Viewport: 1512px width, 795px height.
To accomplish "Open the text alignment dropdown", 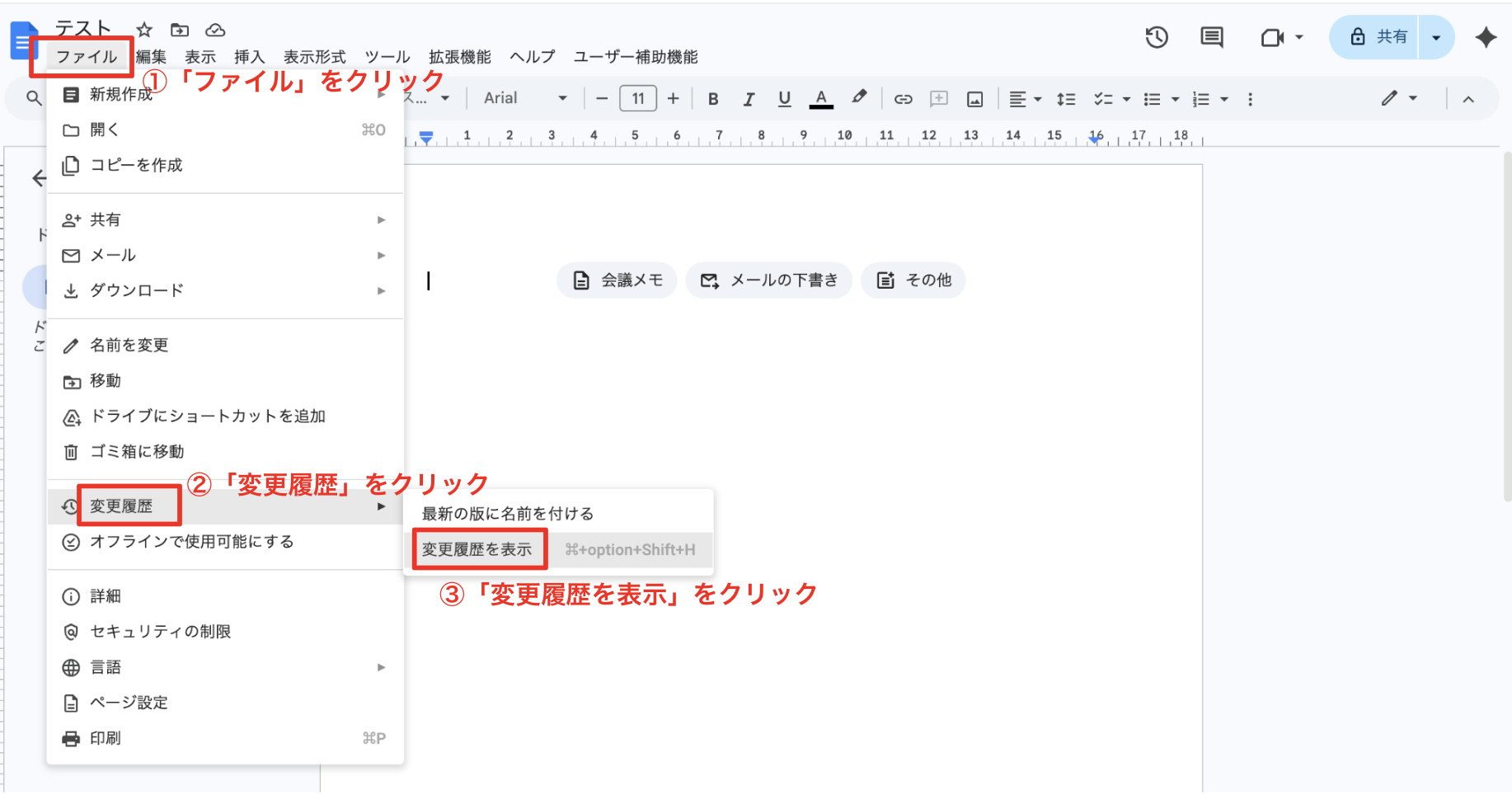I will [1025, 99].
